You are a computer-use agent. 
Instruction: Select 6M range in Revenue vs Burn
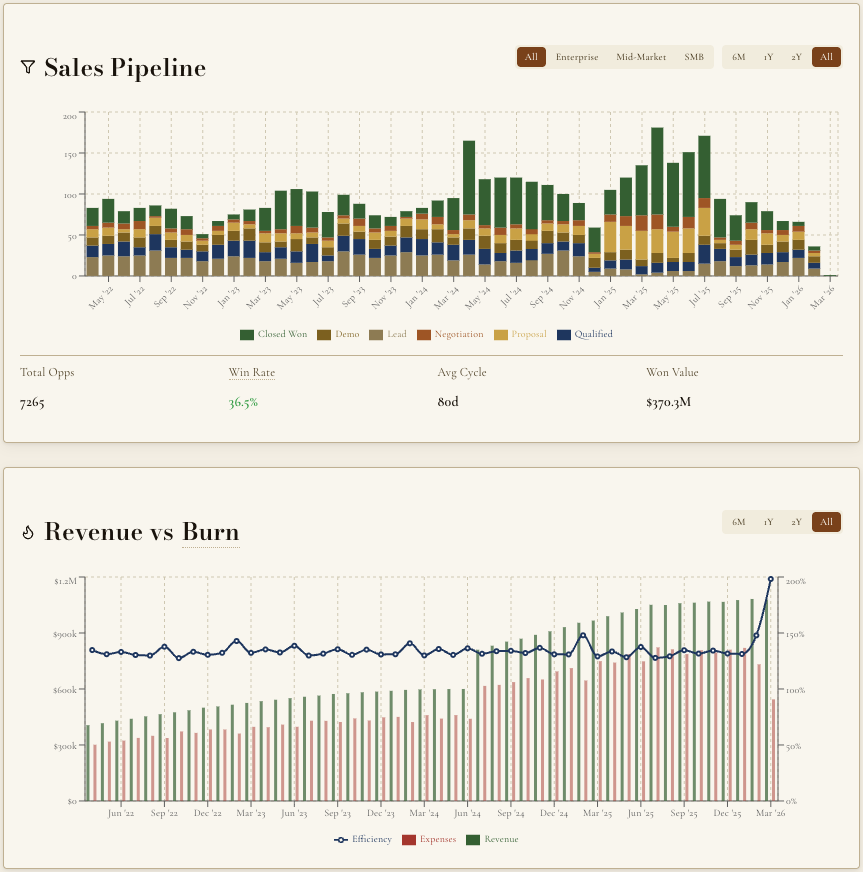tap(739, 522)
